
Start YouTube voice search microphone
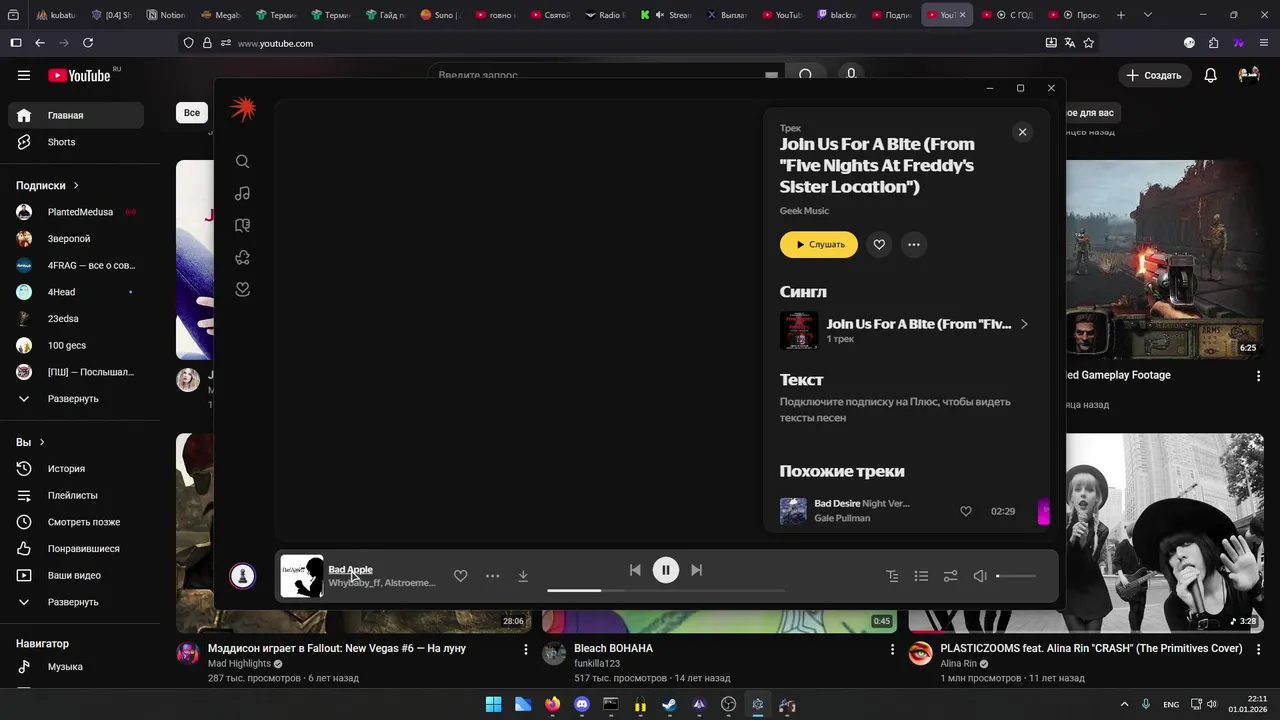[x=851, y=74]
